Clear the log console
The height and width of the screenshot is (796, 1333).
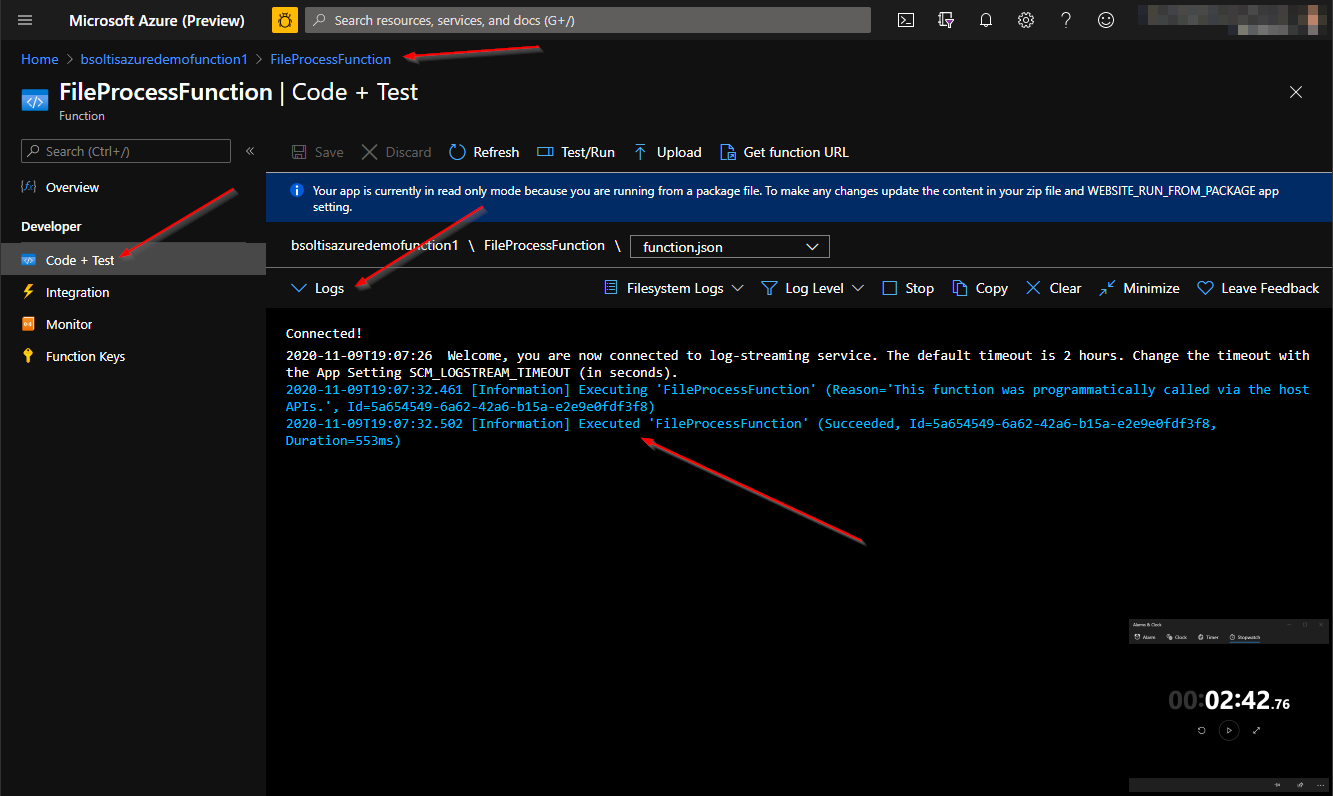pyautogui.click(x=1053, y=288)
